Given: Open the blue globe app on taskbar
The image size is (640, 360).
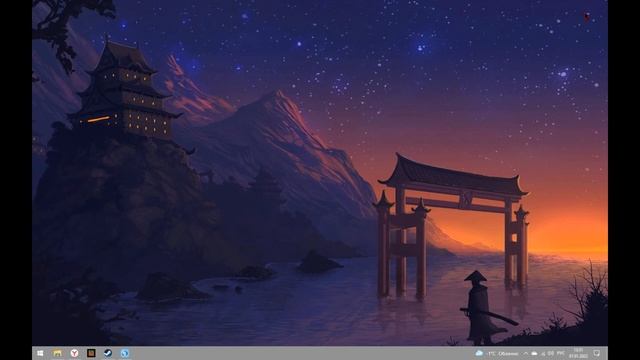Looking at the screenshot, I should 124,353.
